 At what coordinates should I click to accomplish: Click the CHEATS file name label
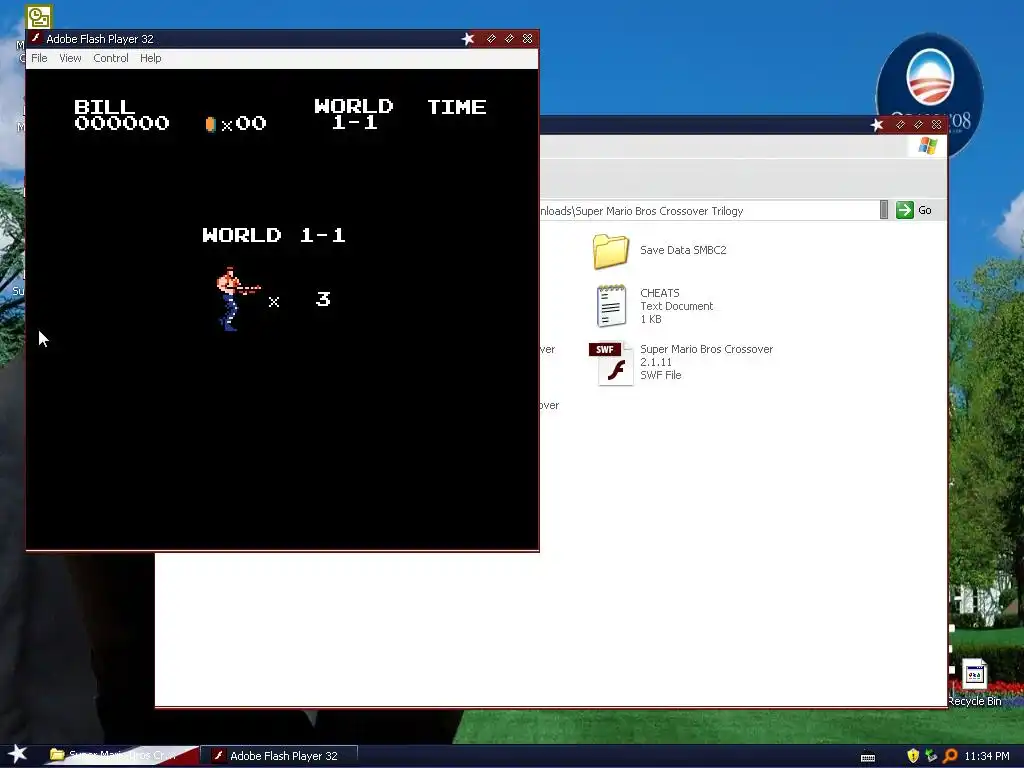point(660,293)
